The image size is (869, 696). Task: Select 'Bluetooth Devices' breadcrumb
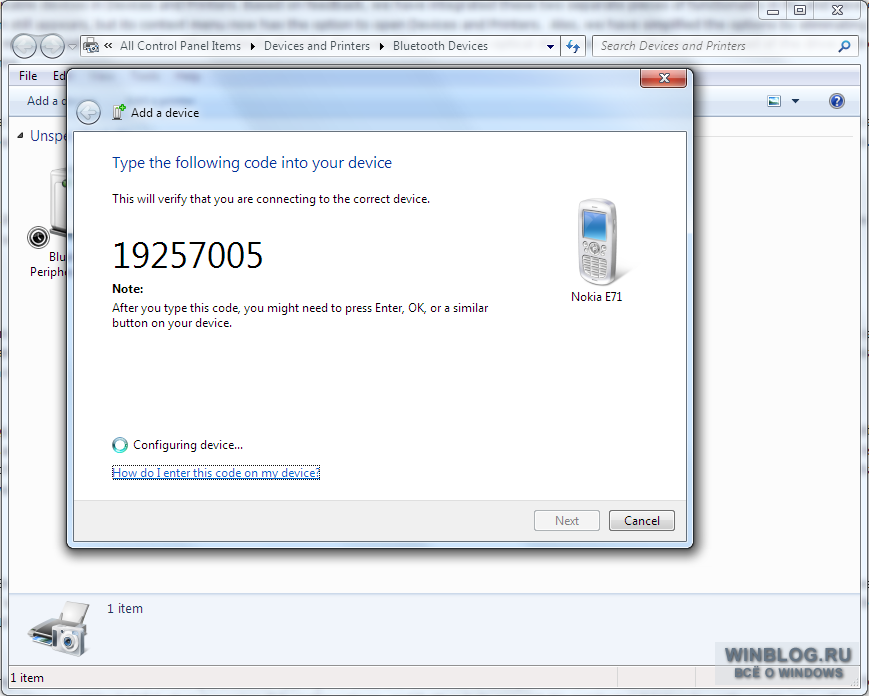440,46
